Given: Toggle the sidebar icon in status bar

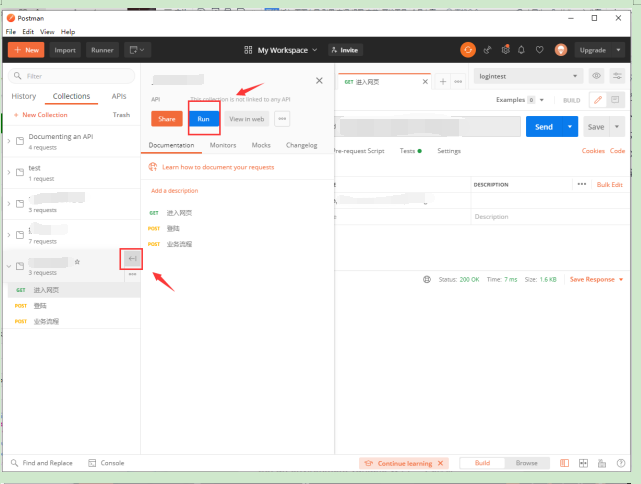Looking at the screenshot, I should coord(564,463).
